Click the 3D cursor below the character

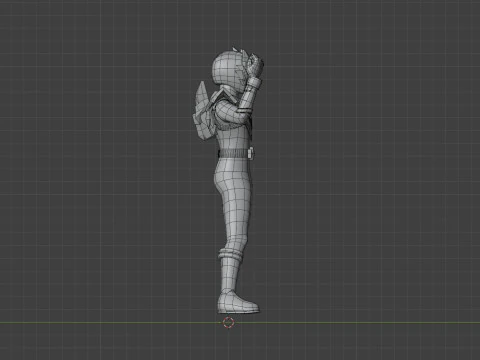coord(228,322)
